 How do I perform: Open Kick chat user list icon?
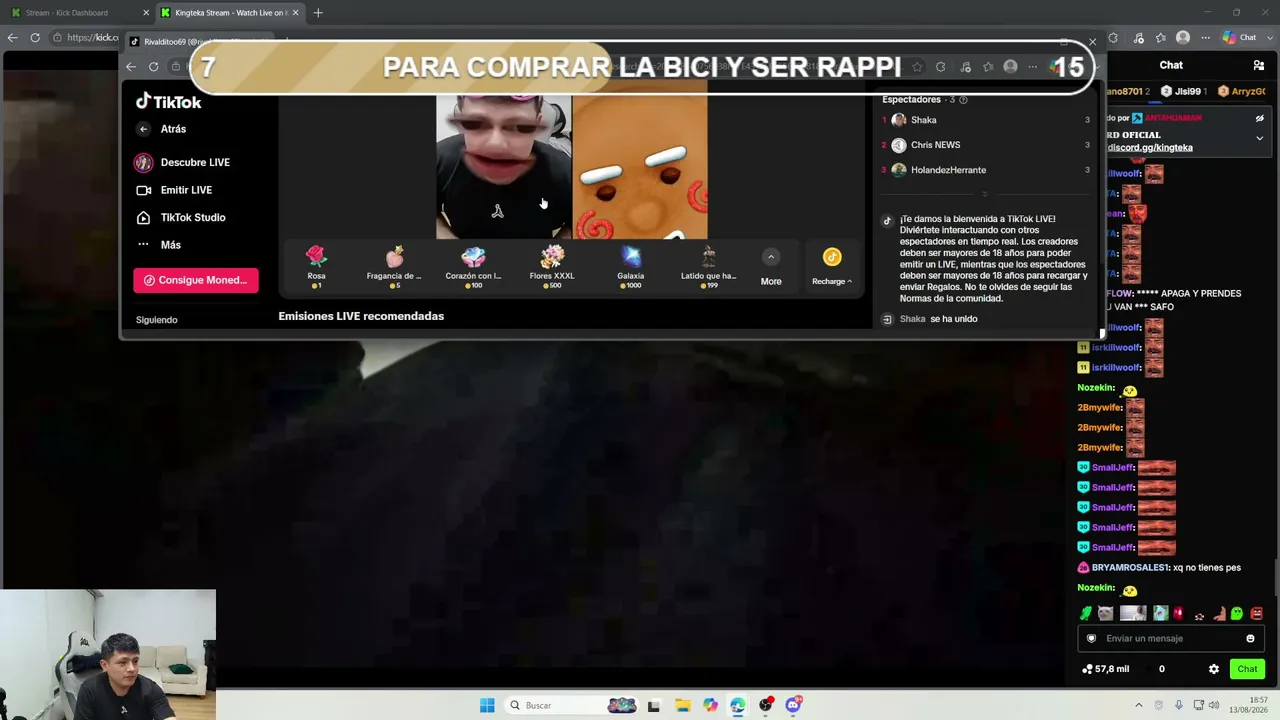coord(1259,65)
